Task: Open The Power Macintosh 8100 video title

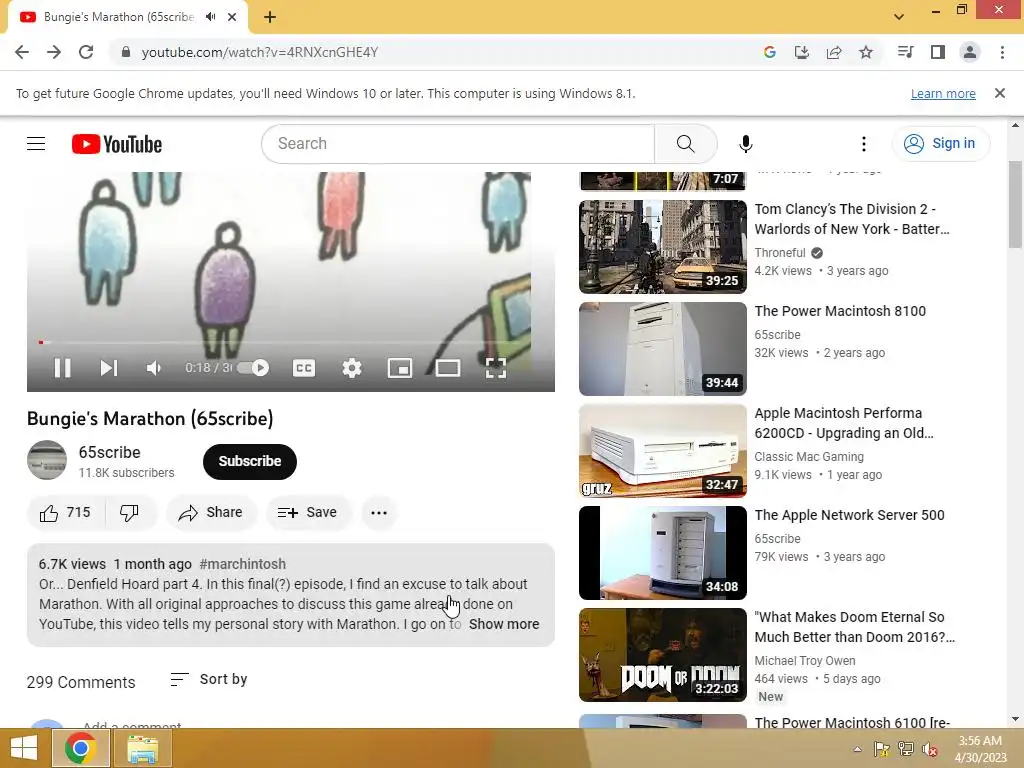Action: point(840,312)
